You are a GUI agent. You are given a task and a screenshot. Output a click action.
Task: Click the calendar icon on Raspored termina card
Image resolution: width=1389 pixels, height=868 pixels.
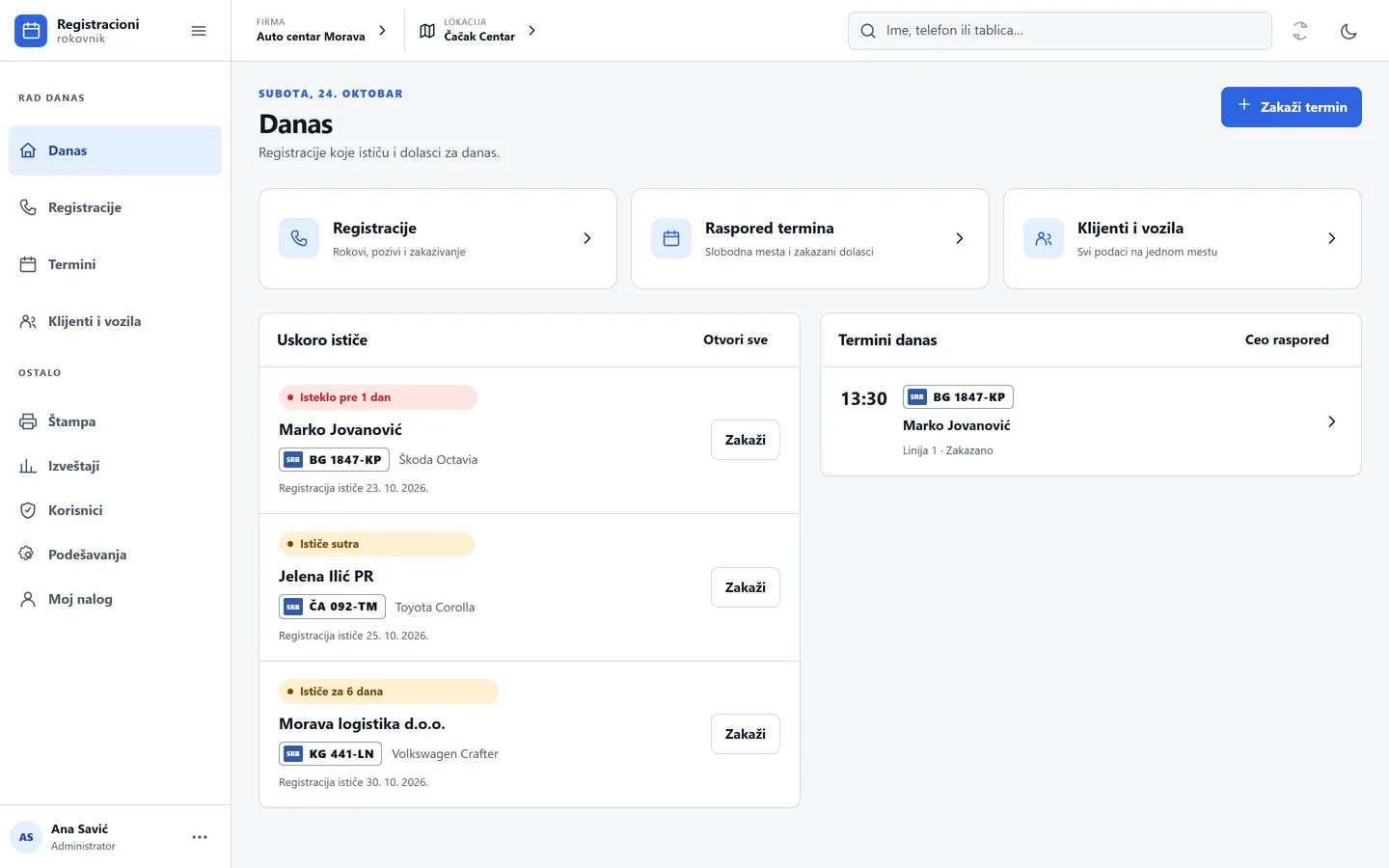tap(671, 238)
